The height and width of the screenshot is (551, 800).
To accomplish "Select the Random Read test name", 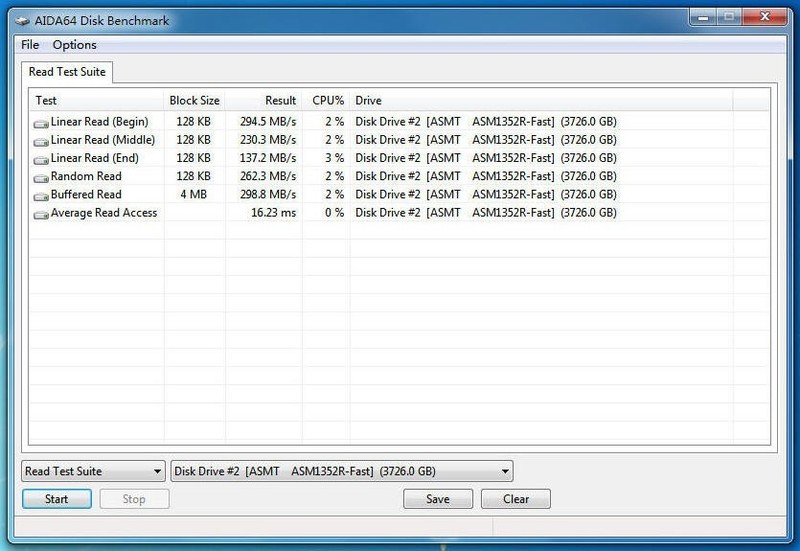I will (86, 176).
